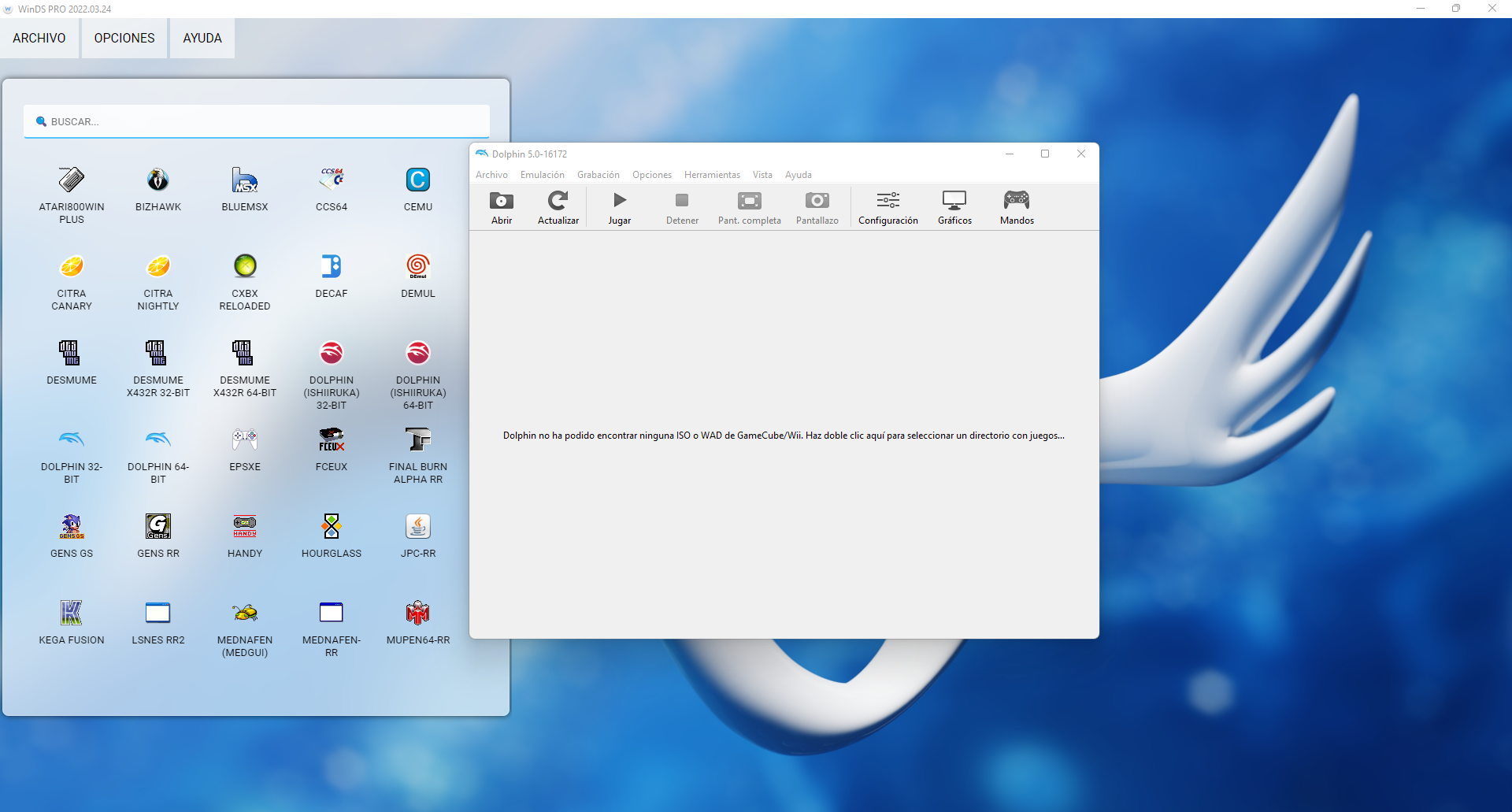Restore down the WinDS PRO window
The width and height of the screenshot is (1512, 812).
tap(1456, 9)
